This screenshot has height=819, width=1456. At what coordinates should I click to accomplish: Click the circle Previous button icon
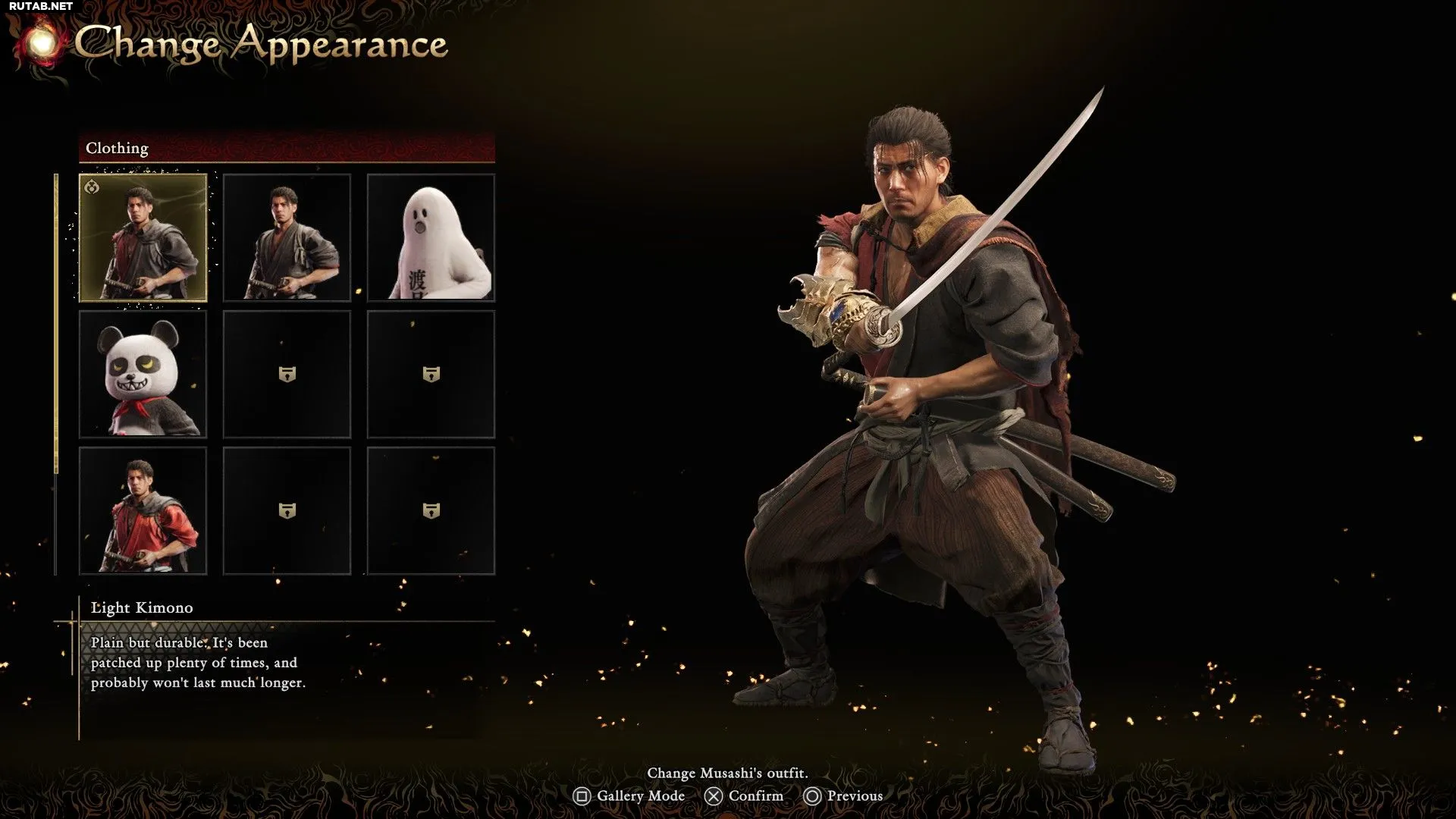point(812,796)
